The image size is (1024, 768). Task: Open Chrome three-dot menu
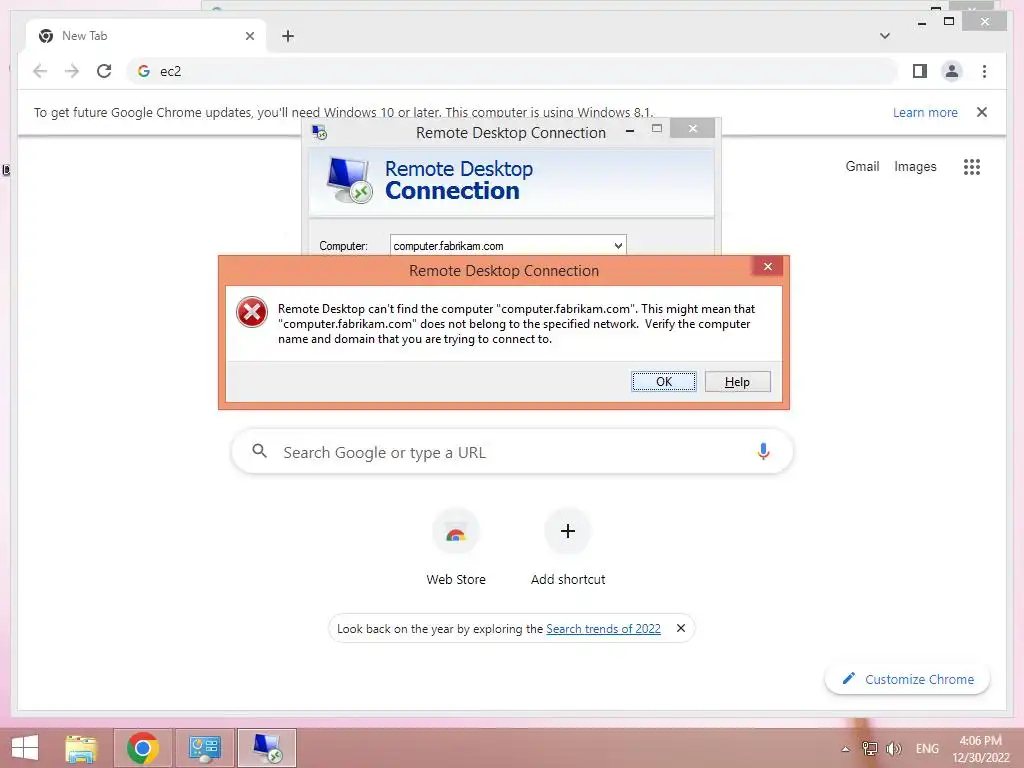click(984, 71)
